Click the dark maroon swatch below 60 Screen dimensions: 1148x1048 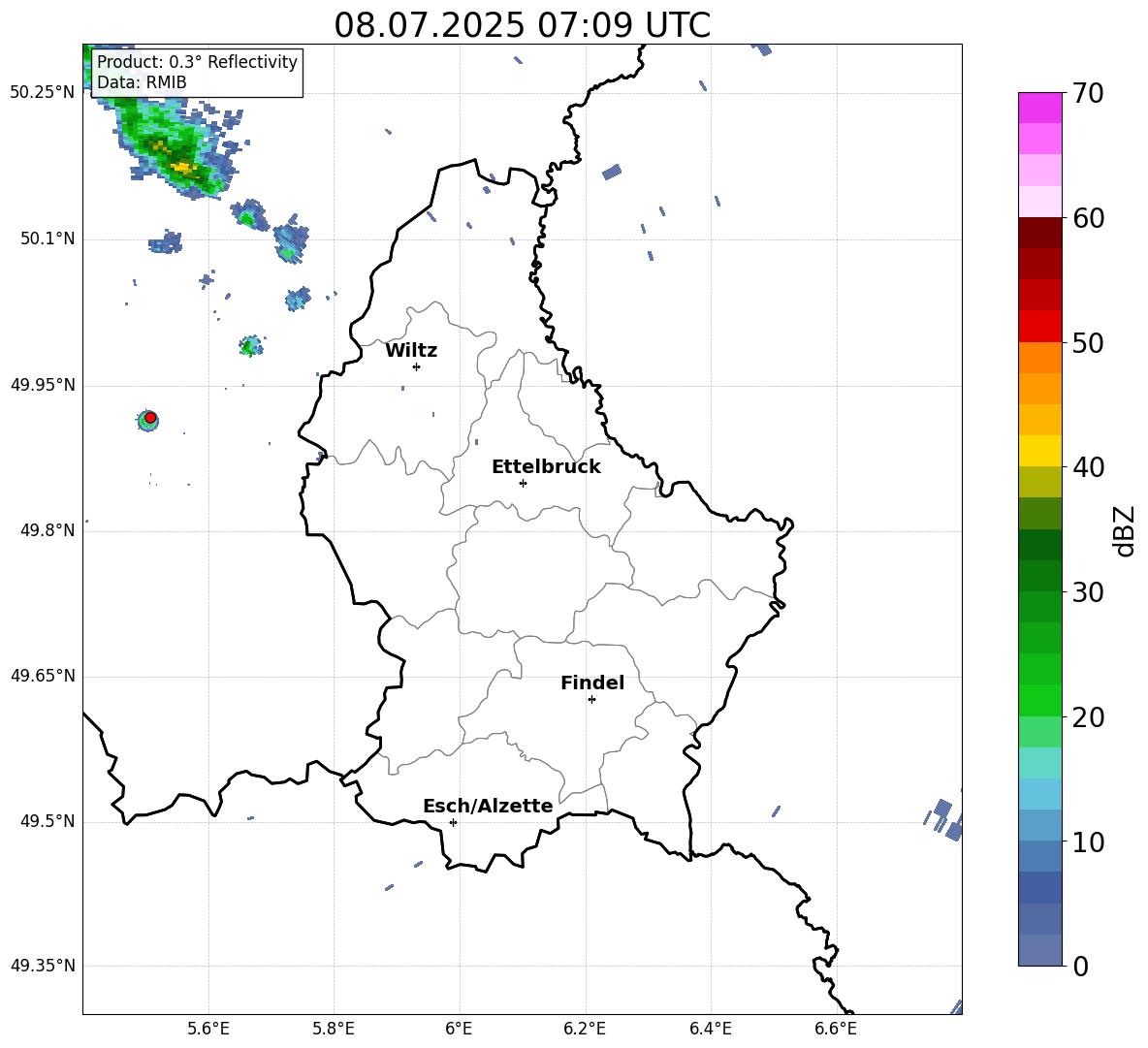click(x=1040, y=233)
